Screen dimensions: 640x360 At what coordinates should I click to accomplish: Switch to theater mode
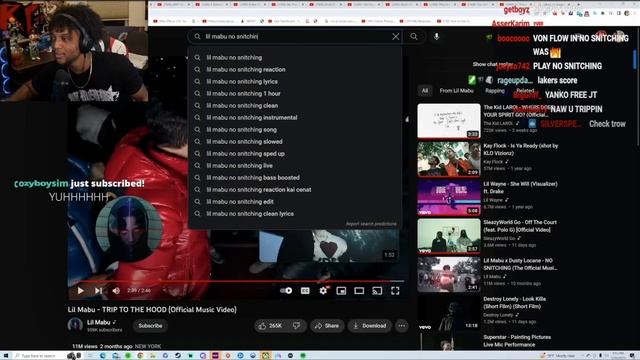click(x=359, y=291)
